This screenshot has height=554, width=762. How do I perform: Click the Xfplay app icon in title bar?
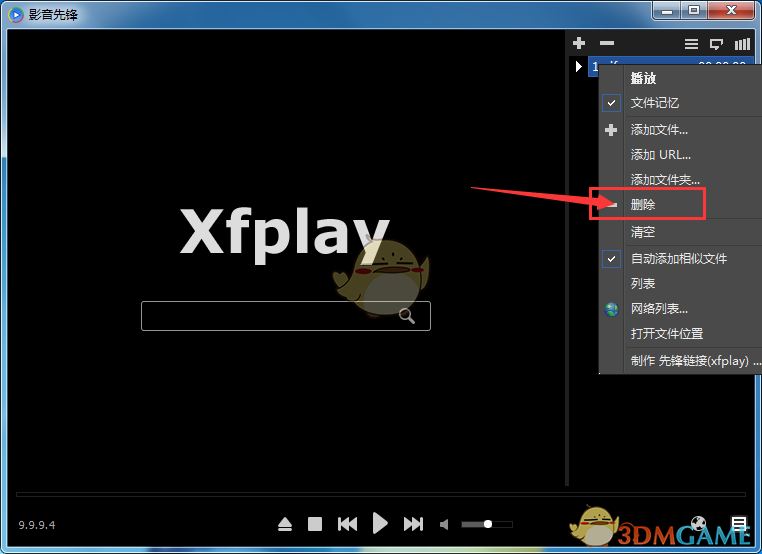16,15
